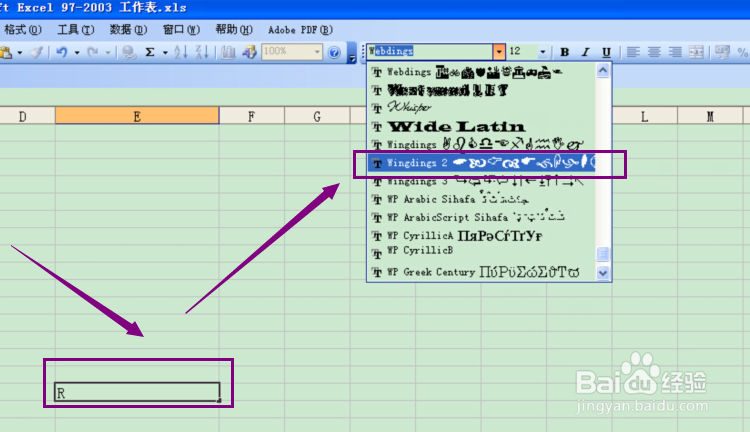The image size is (750, 432).
Task: Open the 帮助 menu
Action: tap(233, 30)
